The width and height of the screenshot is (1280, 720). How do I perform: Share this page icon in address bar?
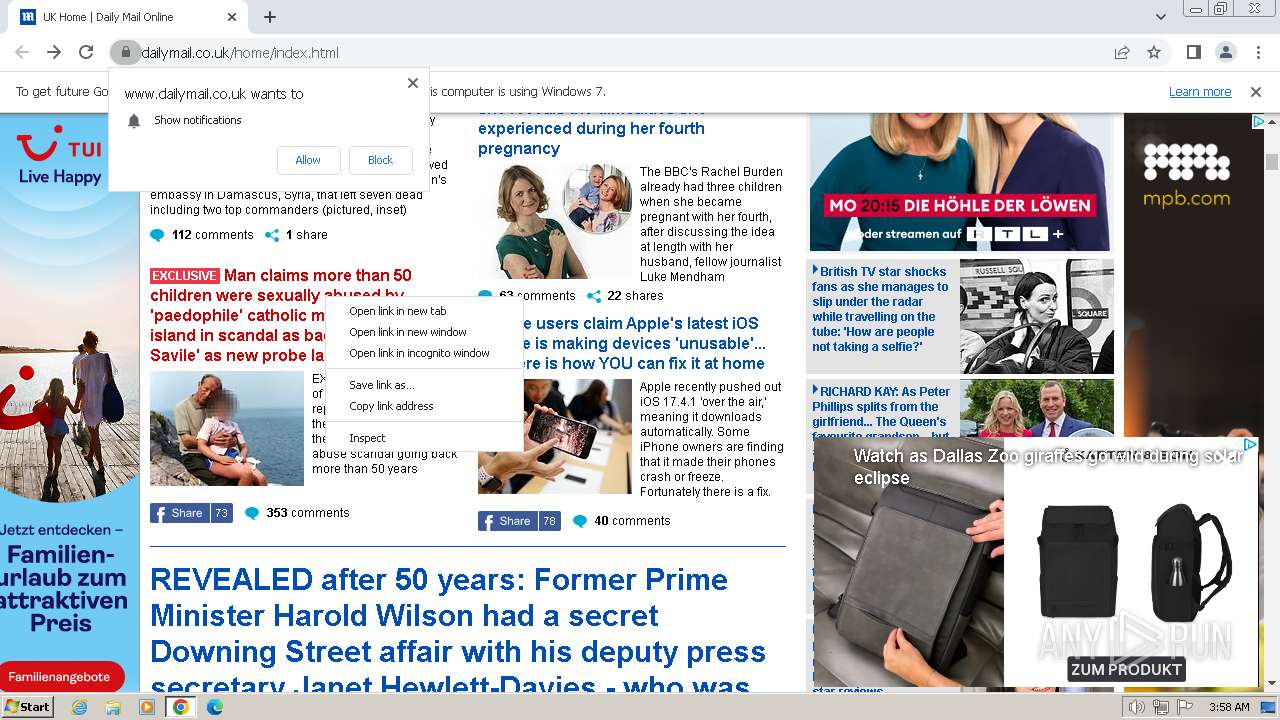click(x=1122, y=52)
